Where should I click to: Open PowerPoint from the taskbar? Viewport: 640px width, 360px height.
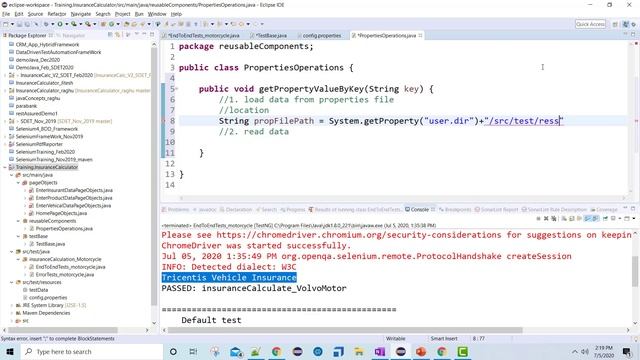tap(421, 351)
